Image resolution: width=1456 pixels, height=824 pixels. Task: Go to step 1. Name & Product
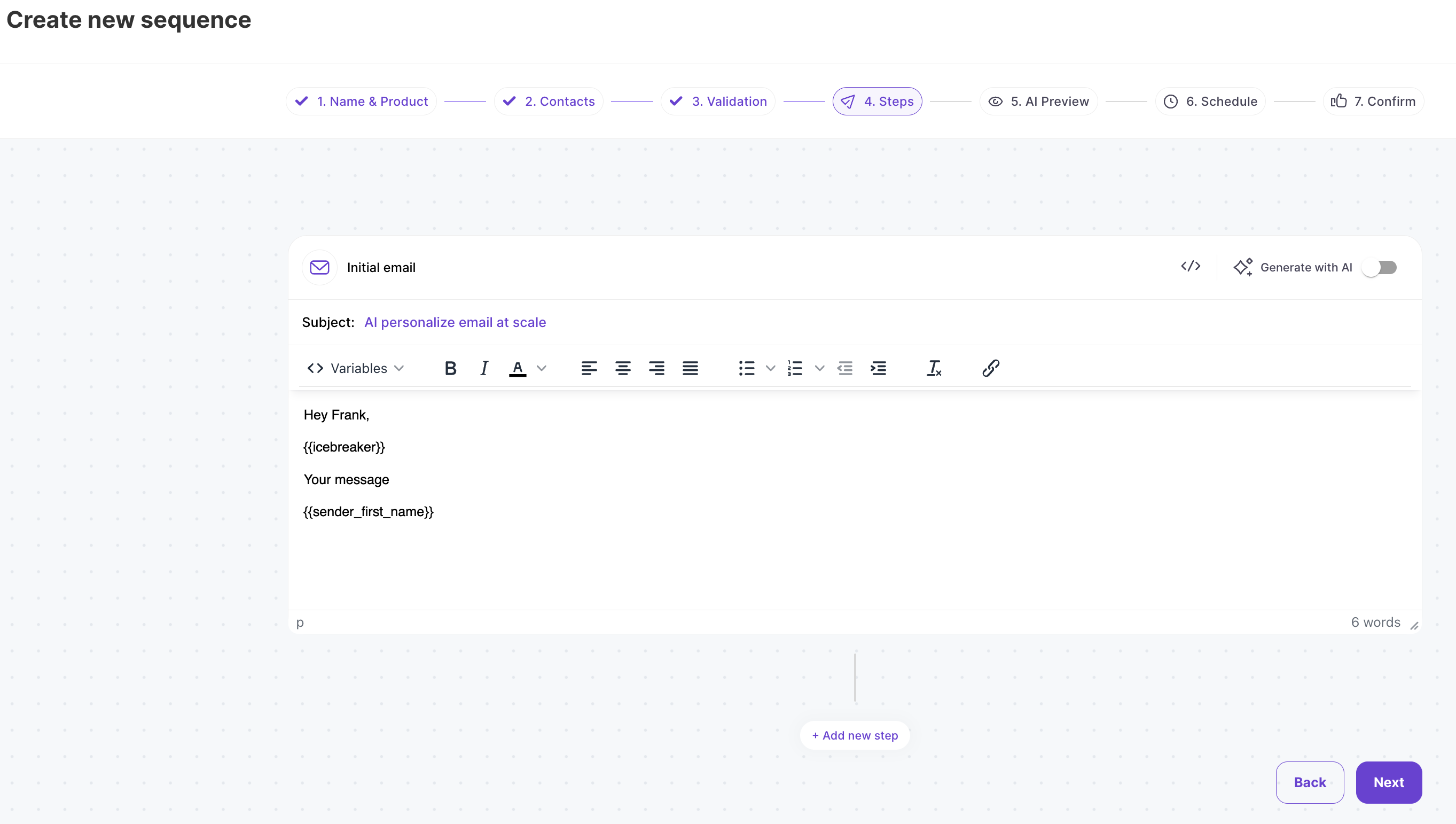[361, 102]
